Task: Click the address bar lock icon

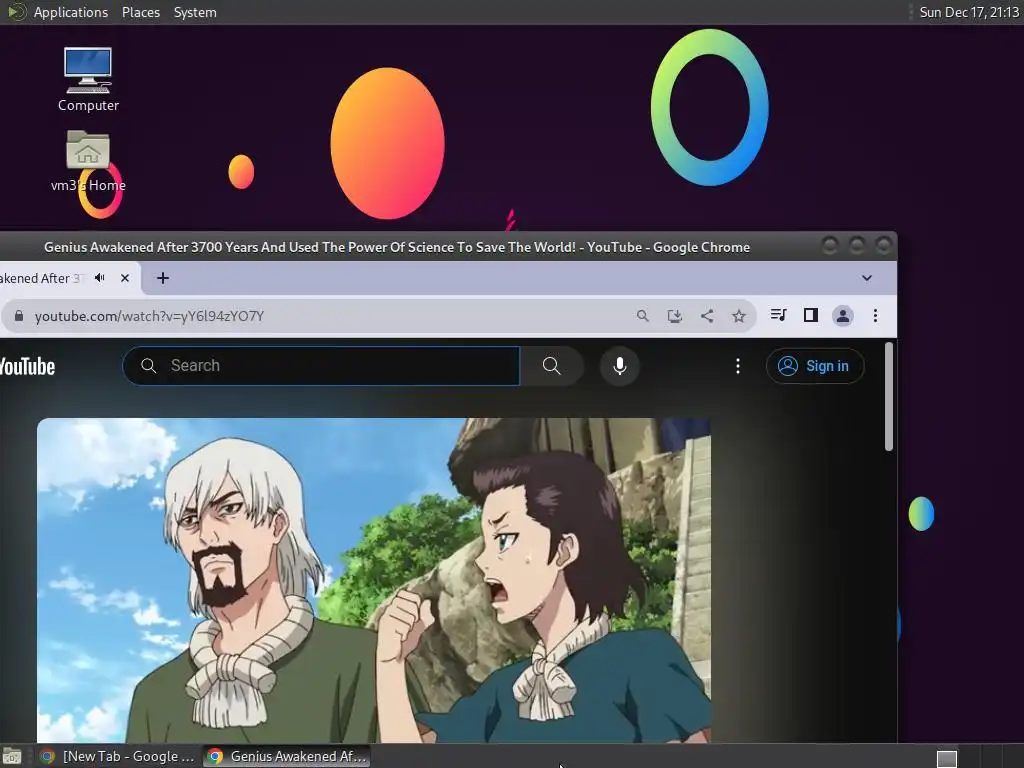Action: point(19,316)
